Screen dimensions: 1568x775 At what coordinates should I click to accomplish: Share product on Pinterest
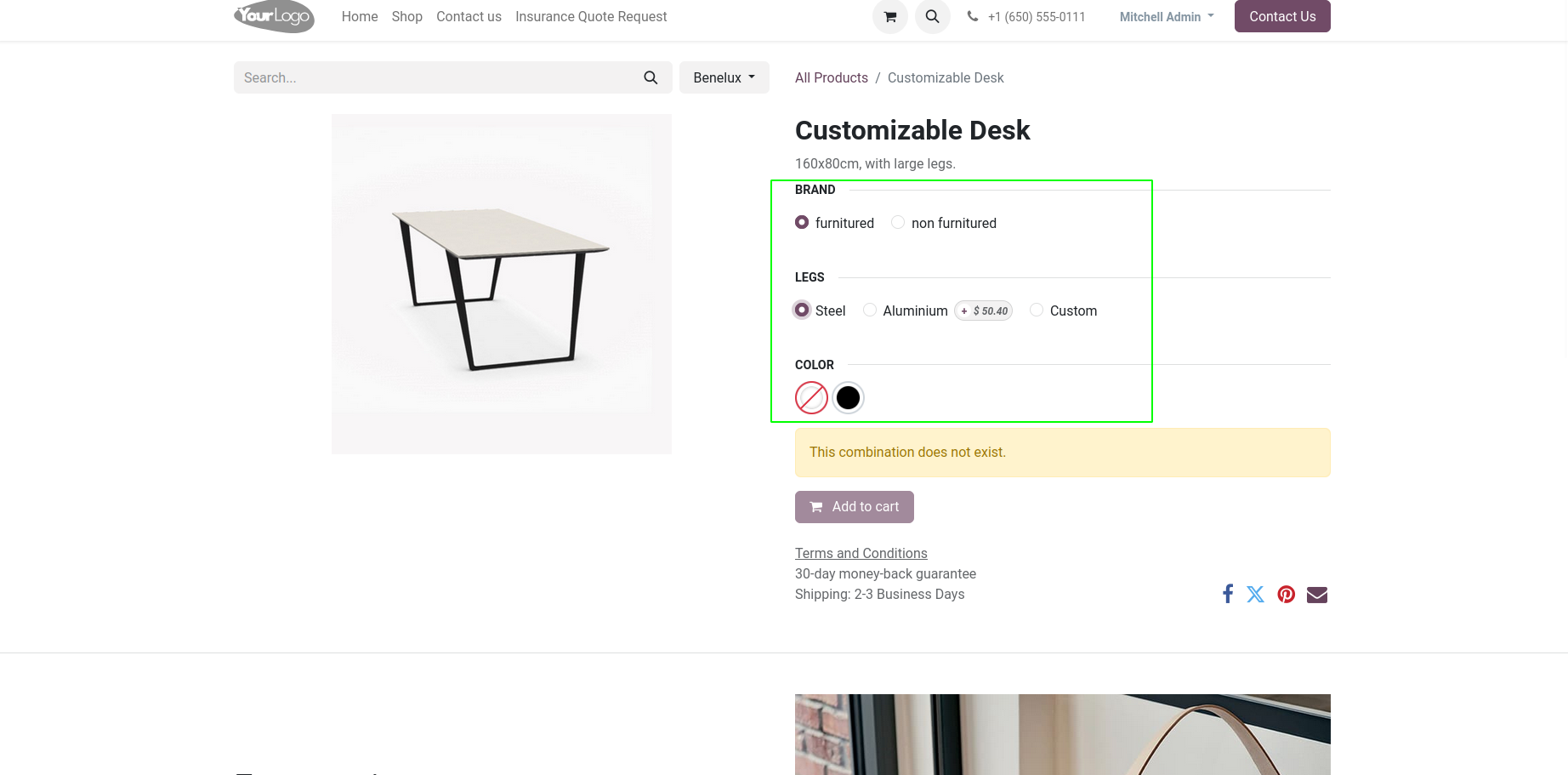[x=1286, y=594]
